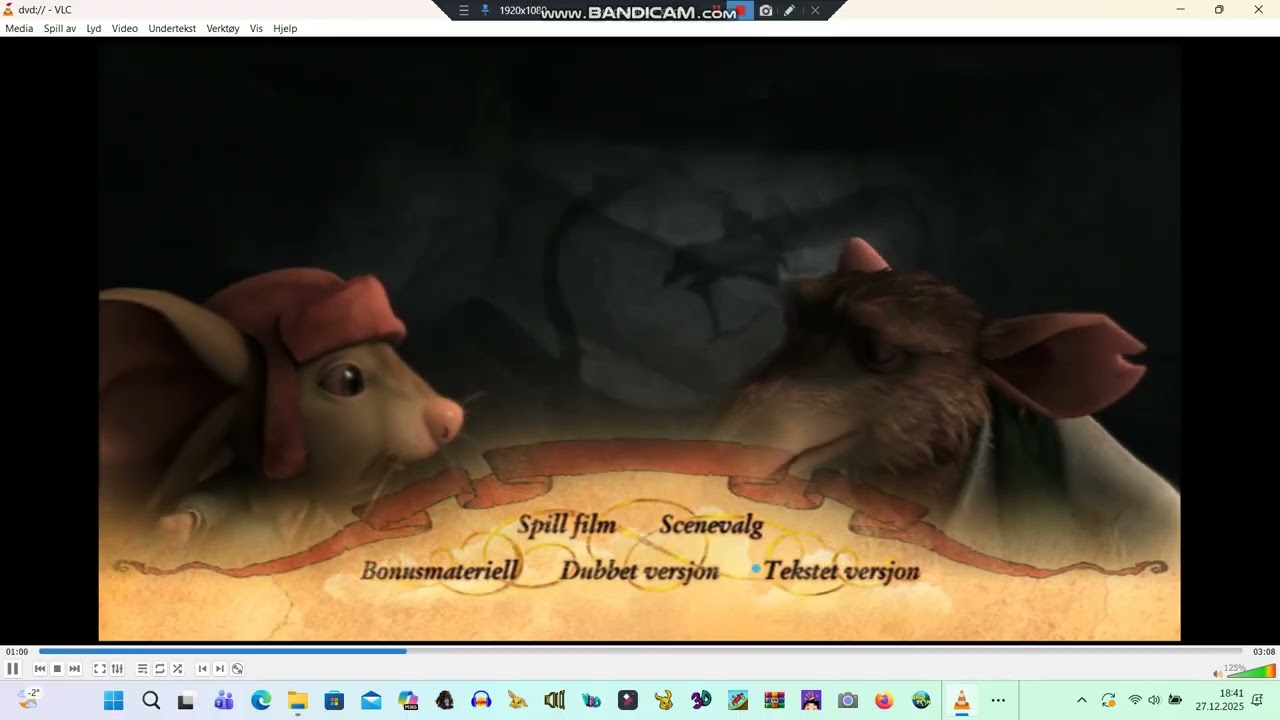Go to the previous DVD title

pos(203,669)
